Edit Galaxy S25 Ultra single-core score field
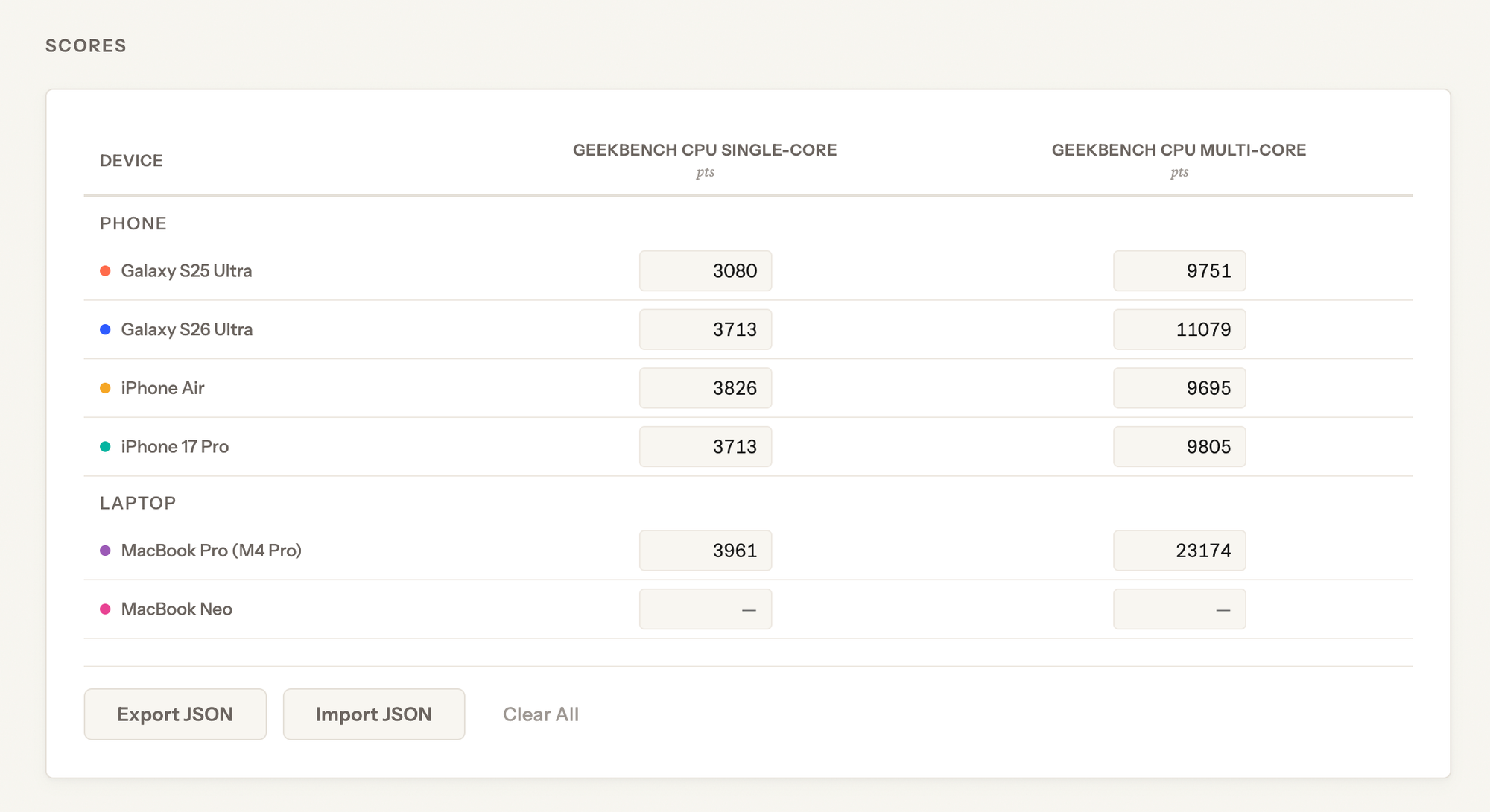 pyautogui.click(x=705, y=271)
